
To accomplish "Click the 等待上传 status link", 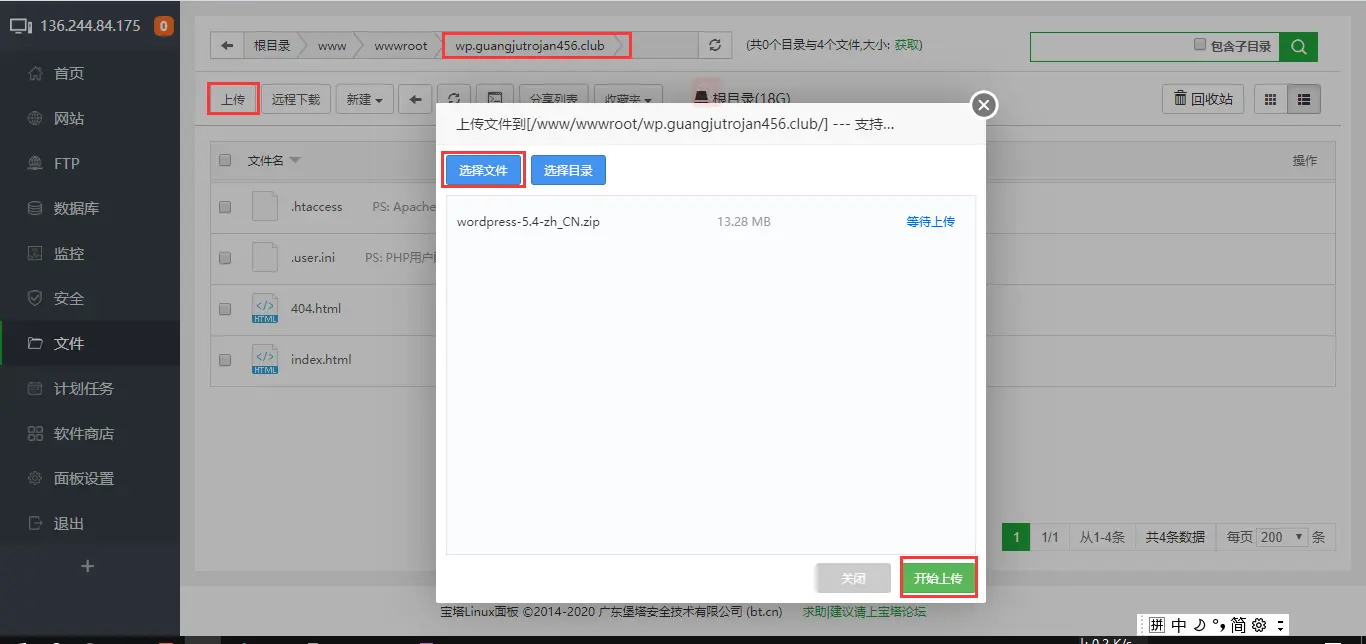I will [931, 222].
